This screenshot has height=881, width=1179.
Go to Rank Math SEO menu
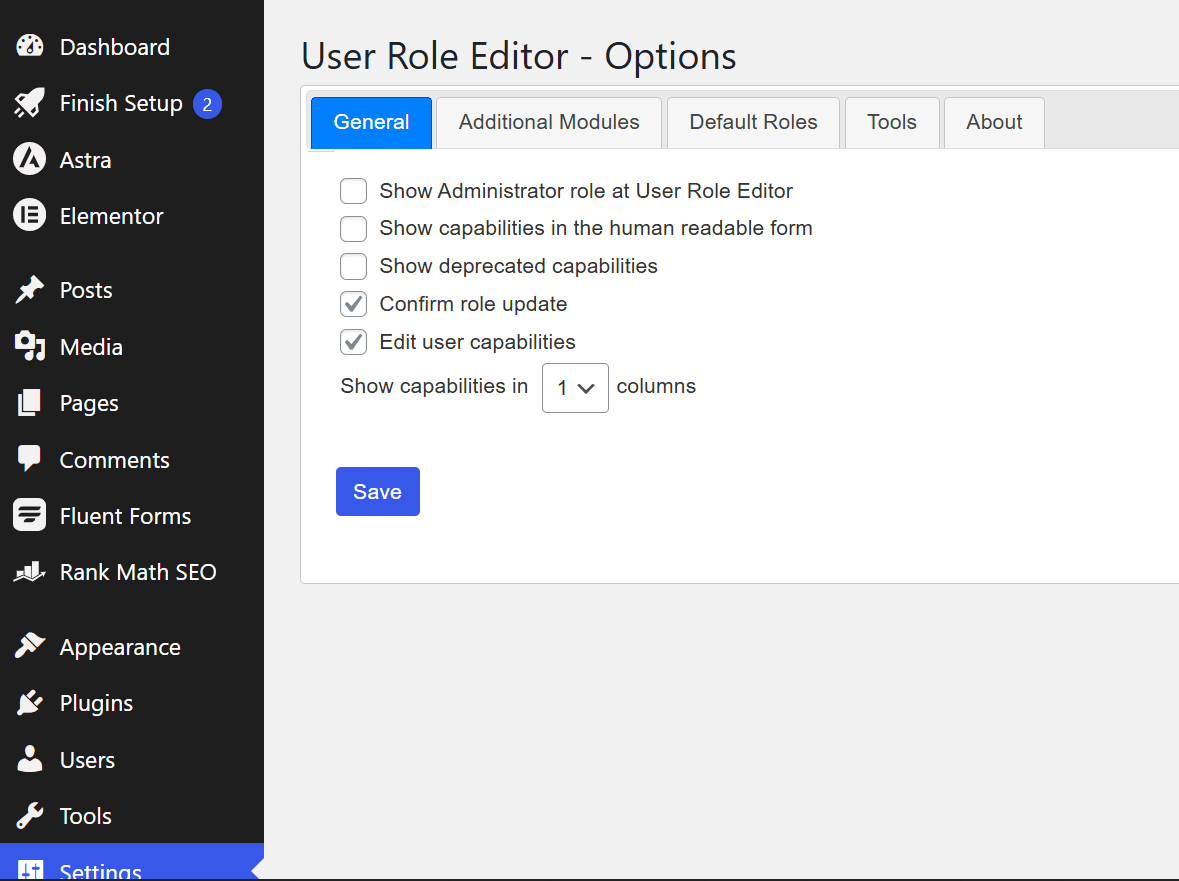click(132, 572)
